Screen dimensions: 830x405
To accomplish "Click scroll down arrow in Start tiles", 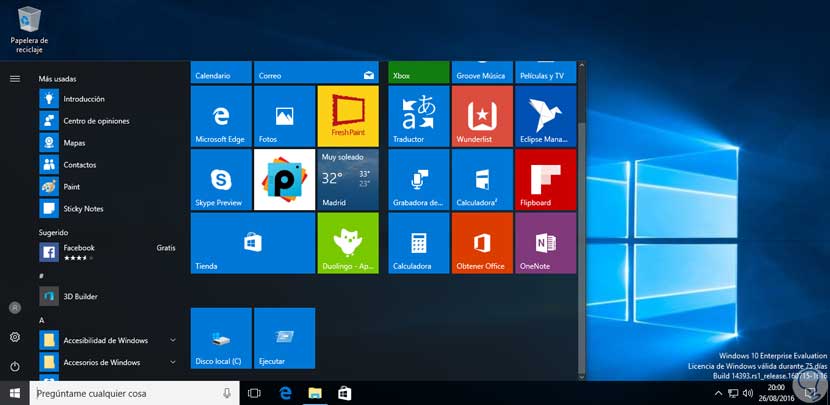I will pos(581,377).
